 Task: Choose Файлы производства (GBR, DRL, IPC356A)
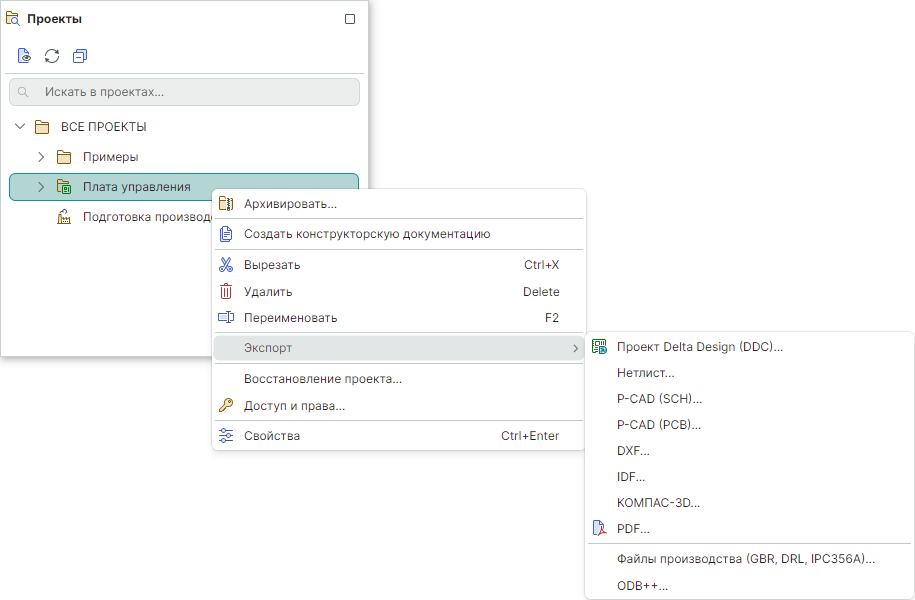pos(745,559)
